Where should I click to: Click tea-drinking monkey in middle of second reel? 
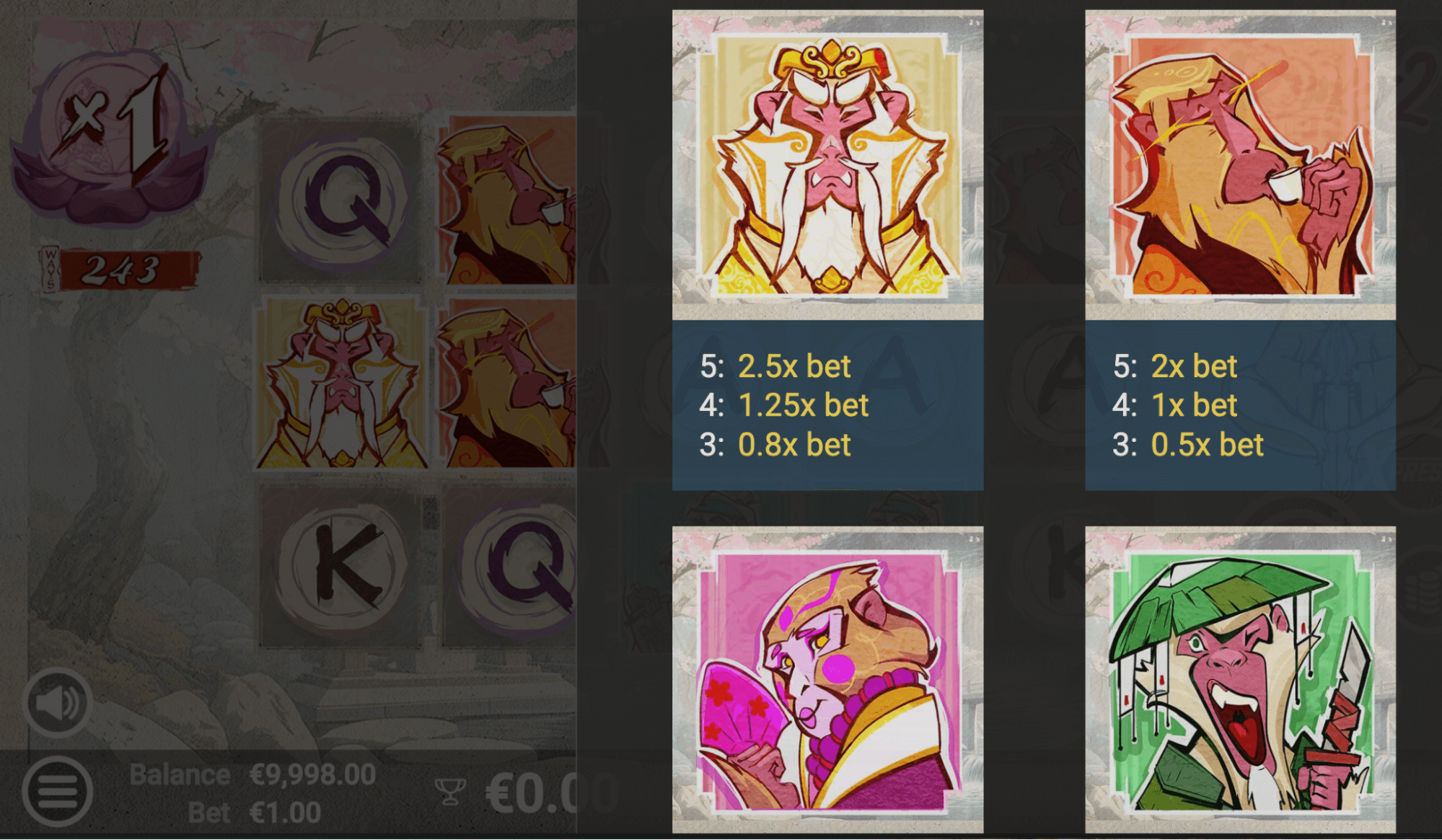pyautogui.click(x=508, y=383)
